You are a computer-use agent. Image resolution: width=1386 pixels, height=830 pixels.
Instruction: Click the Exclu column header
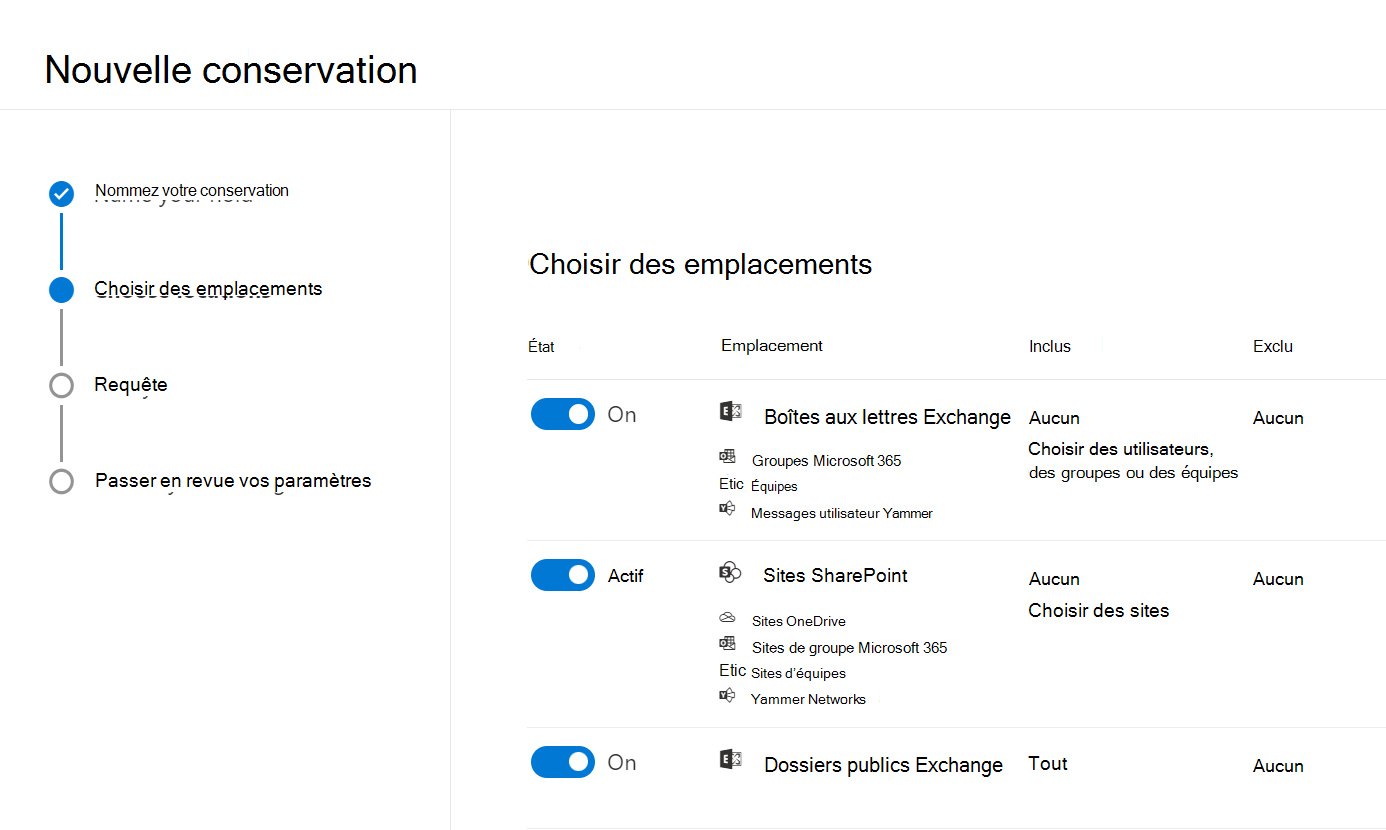1273,346
